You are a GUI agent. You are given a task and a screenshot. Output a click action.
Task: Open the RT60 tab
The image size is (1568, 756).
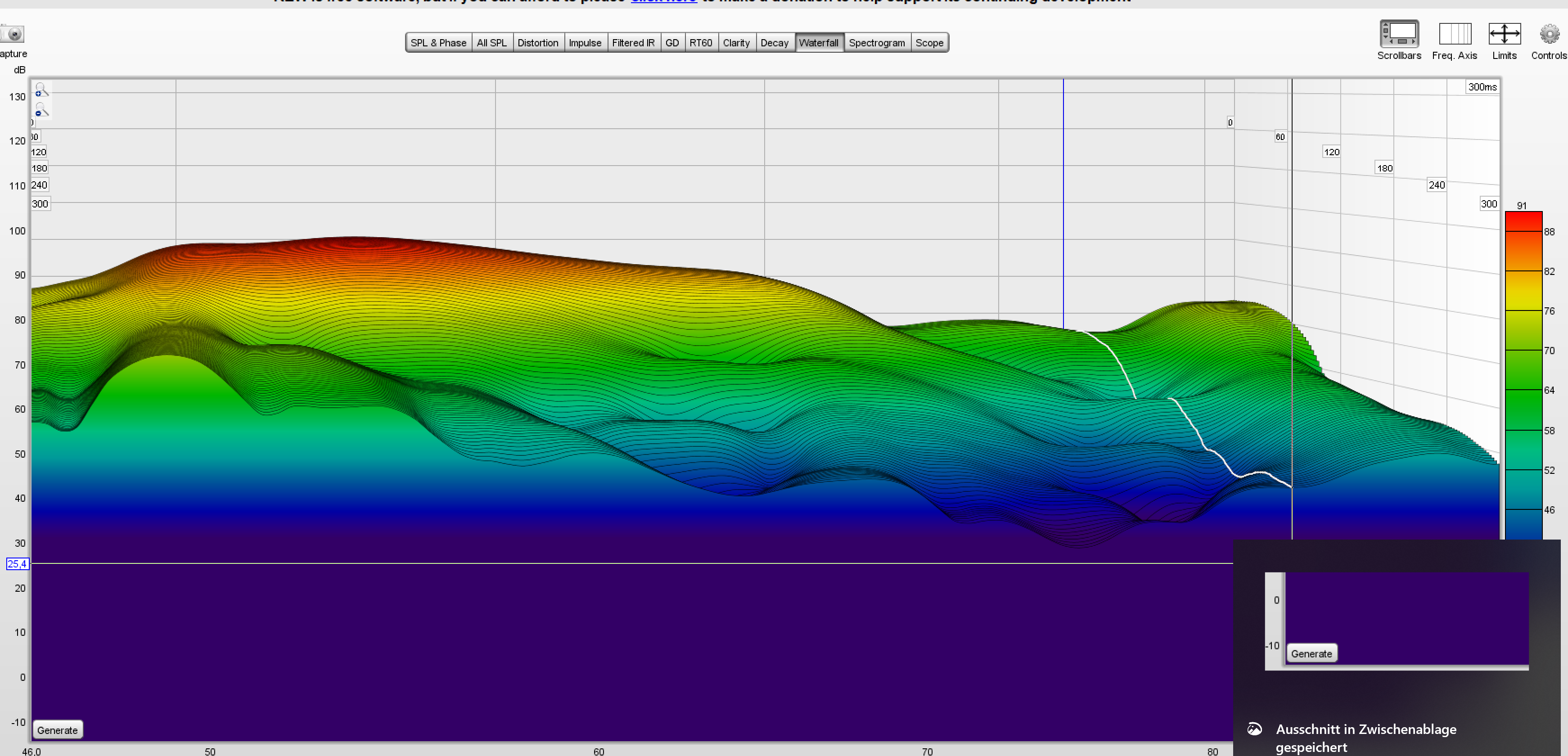coord(701,43)
